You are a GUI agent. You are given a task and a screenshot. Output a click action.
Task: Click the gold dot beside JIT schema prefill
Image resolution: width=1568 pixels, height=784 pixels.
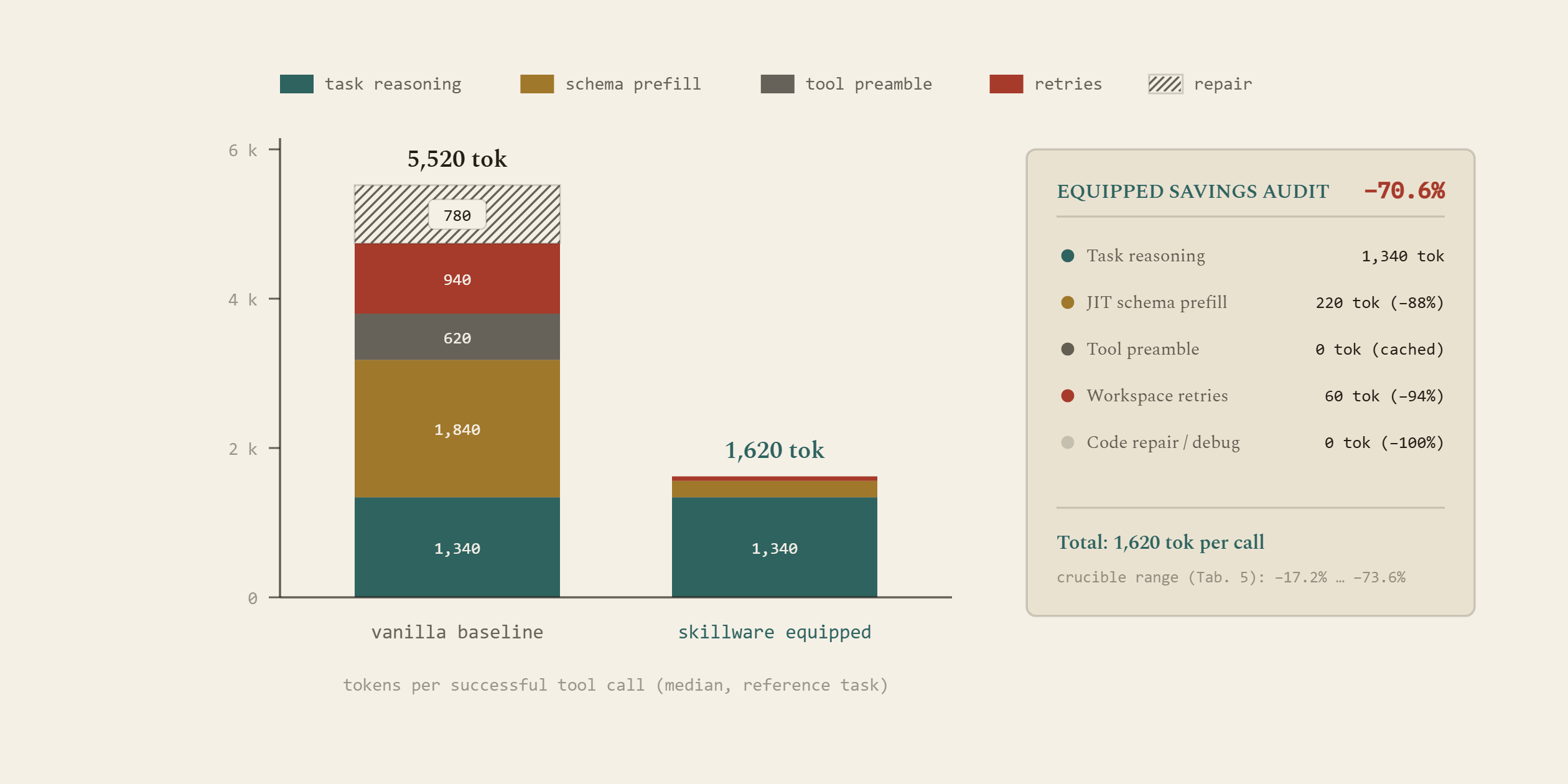pyautogui.click(x=1068, y=302)
